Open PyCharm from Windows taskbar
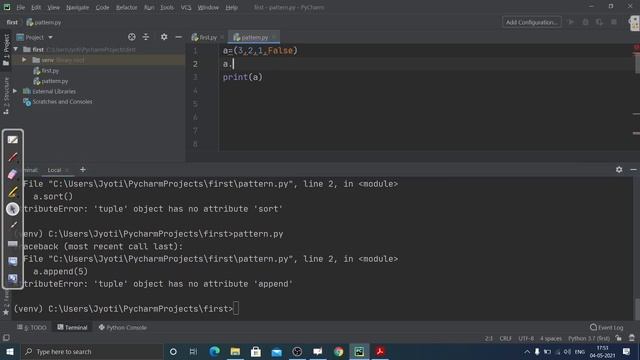This screenshot has width=640, height=360. (359, 351)
